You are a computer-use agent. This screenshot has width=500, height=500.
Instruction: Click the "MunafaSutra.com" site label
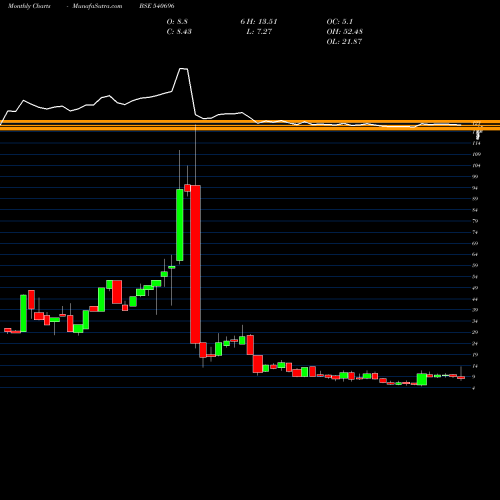tap(97, 6)
